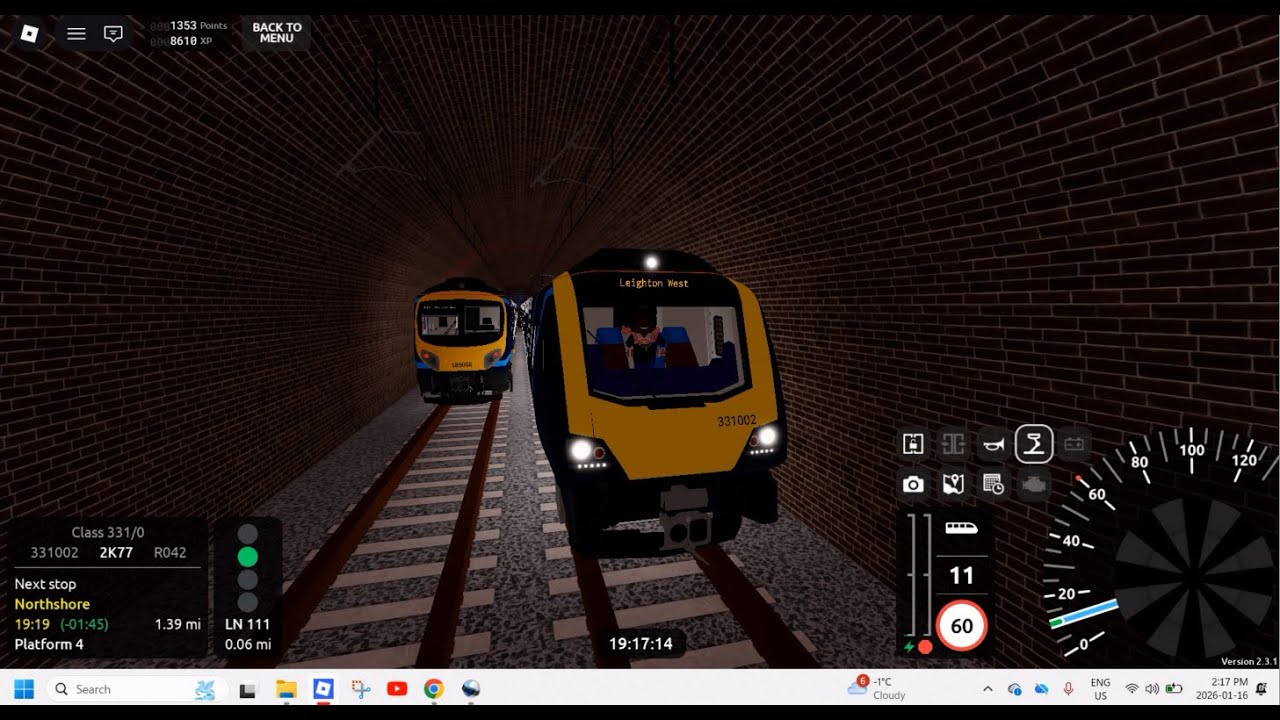Image resolution: width=1280 pixels, height=720 pixels.
Task: Open Snipping Tool from taskbar
Action: (x=360, y=689)
